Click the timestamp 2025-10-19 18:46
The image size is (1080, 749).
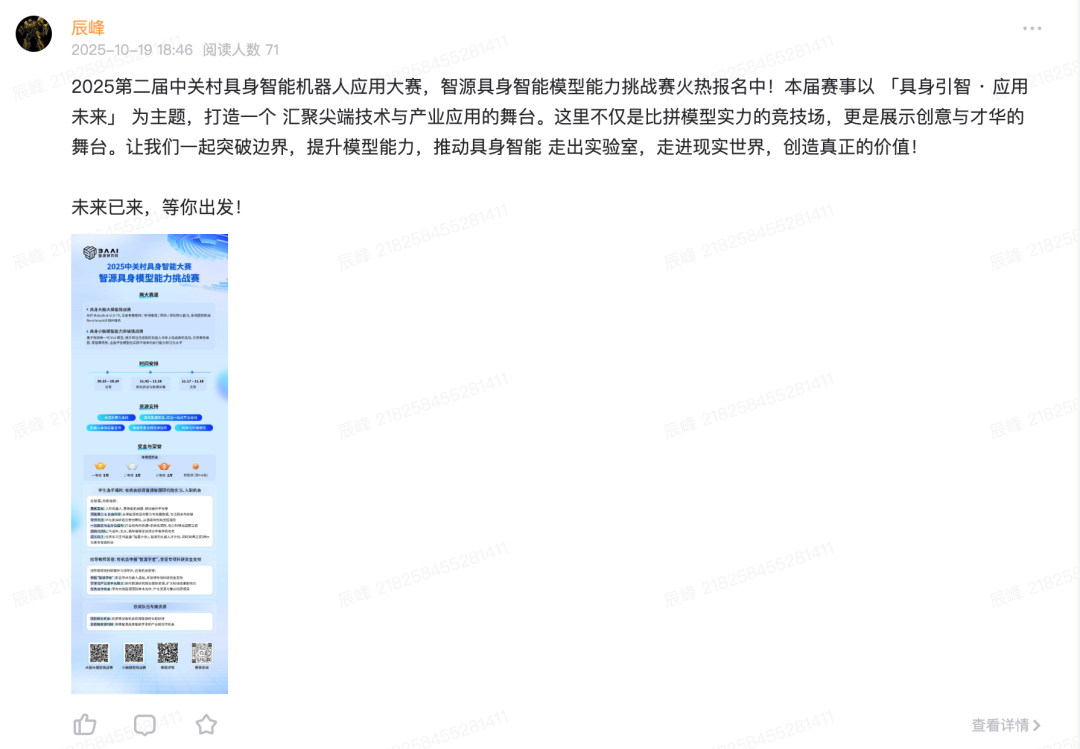click(x=132, y=50)
